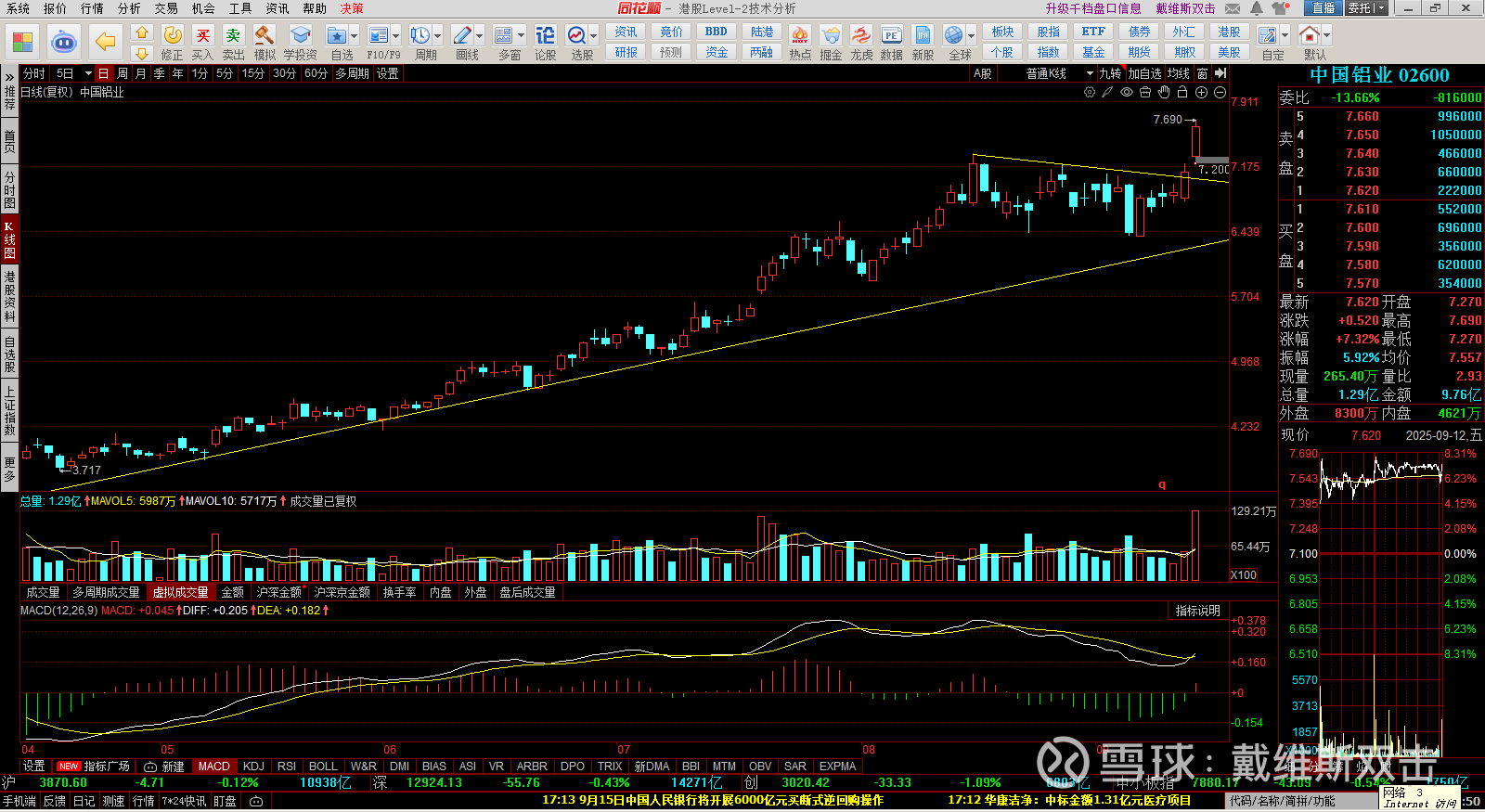This screenshot has width=1485, height=812.
Task: Click the chart settings gear icon
Action: (x=1090, y=92)
